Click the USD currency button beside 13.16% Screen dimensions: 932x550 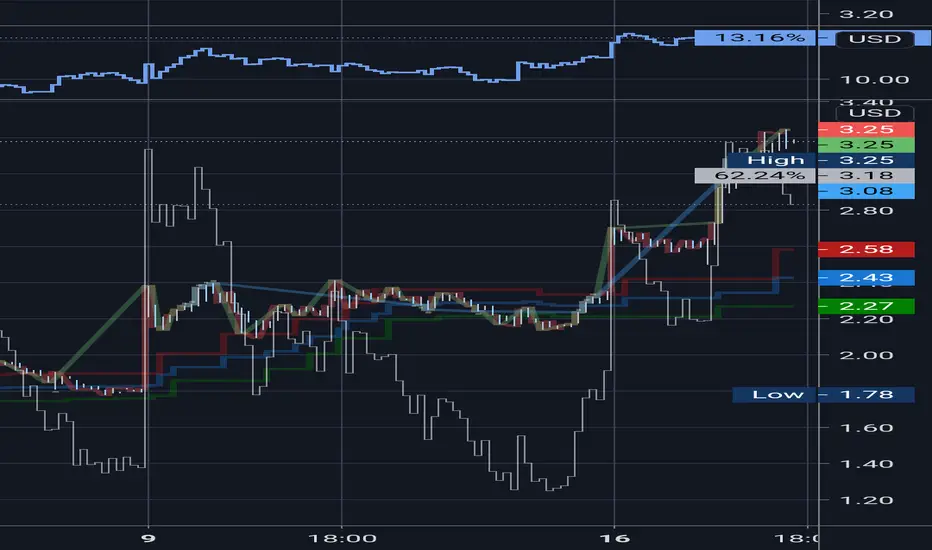(874, 39)
